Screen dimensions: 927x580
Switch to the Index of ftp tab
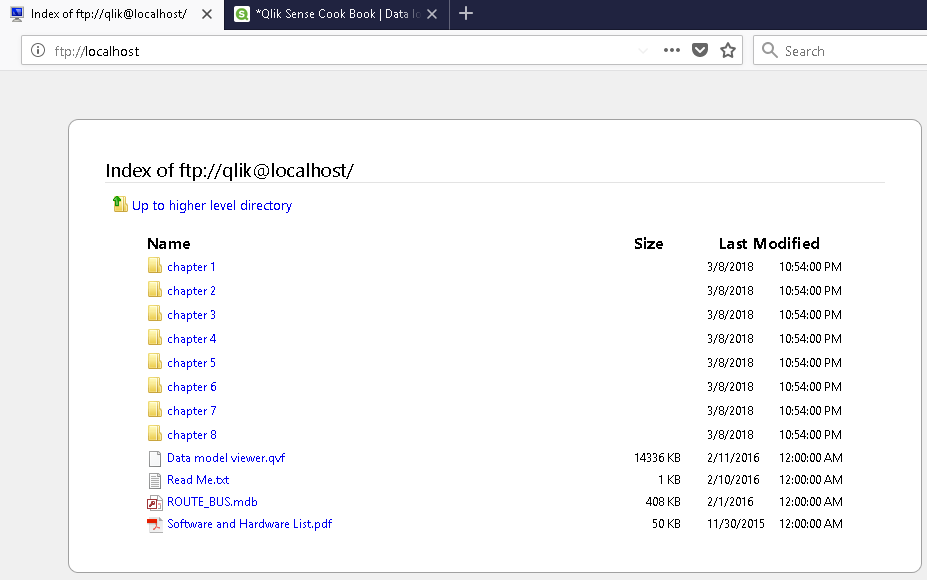[112, 14]
